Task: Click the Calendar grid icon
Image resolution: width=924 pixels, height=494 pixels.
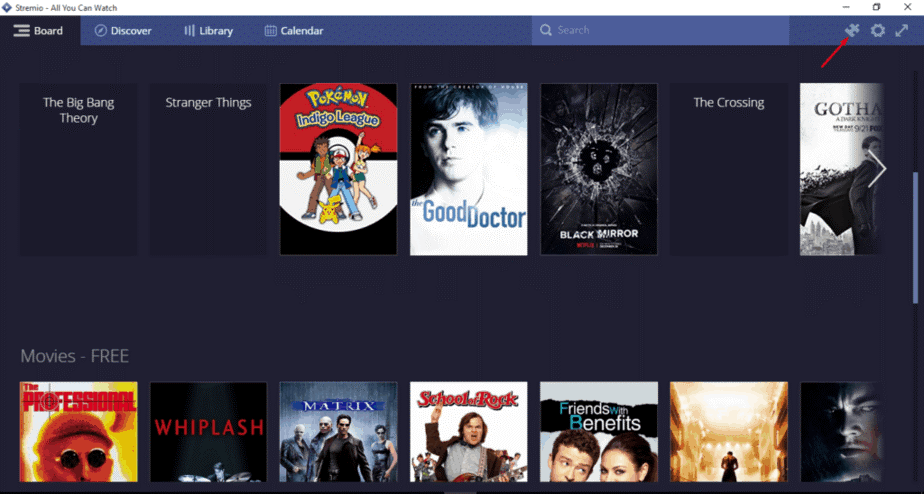Action: [270, 31]
